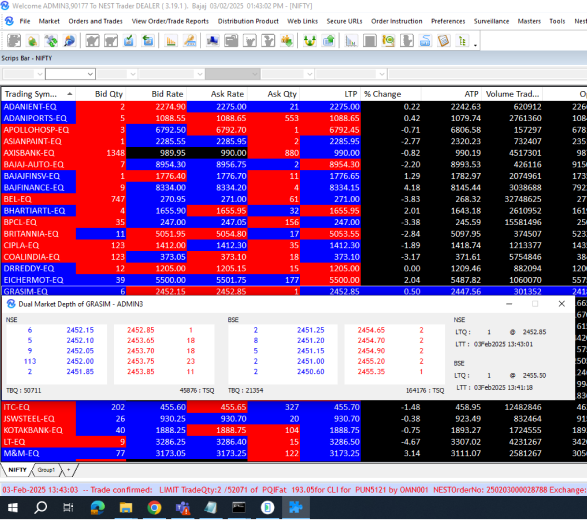Viewport: 587px width, 520px height.
Task: Click the gray document arrow toolbar icon
Action: tap(407, 40)
